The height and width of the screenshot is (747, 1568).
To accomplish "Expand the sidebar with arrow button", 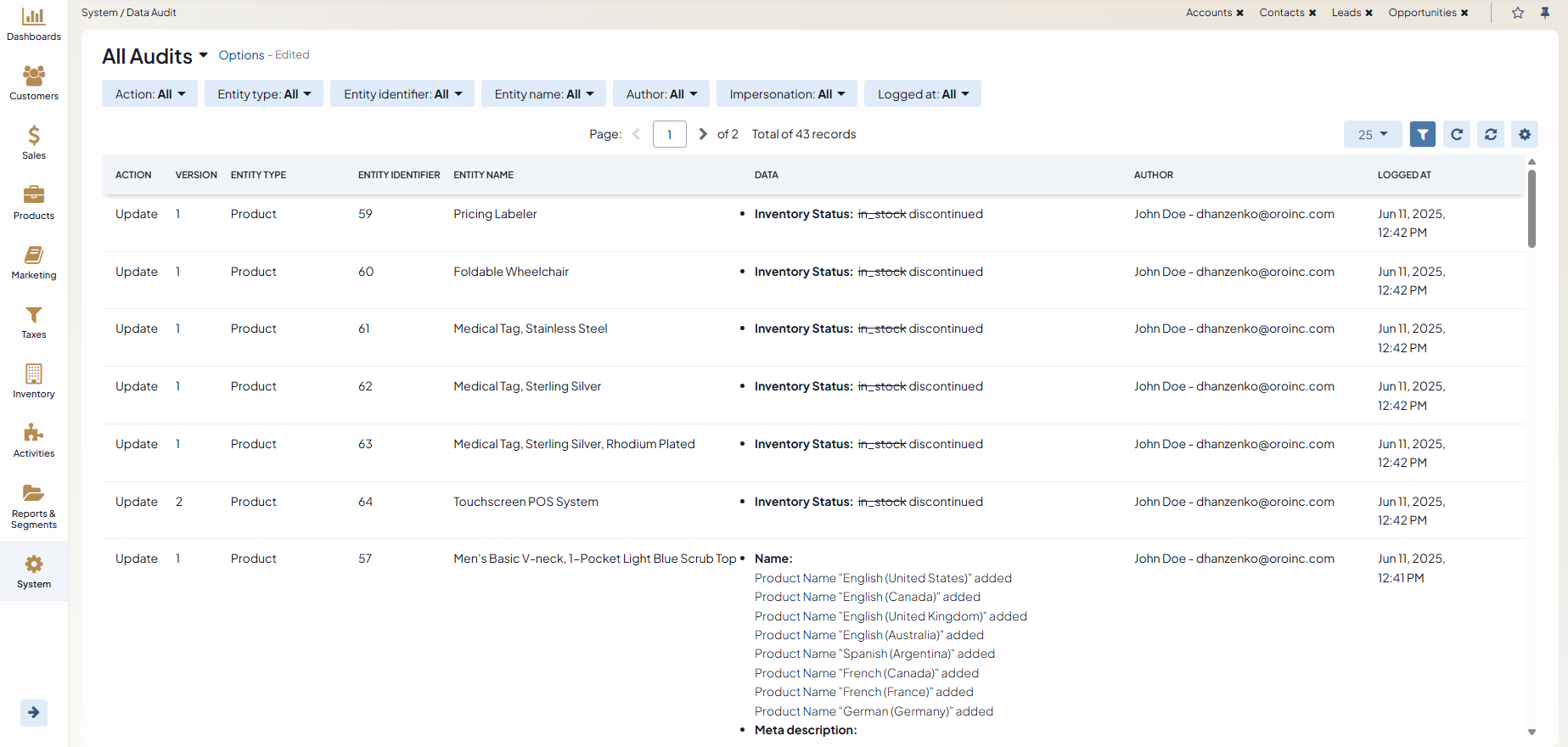I will (34, 712).
